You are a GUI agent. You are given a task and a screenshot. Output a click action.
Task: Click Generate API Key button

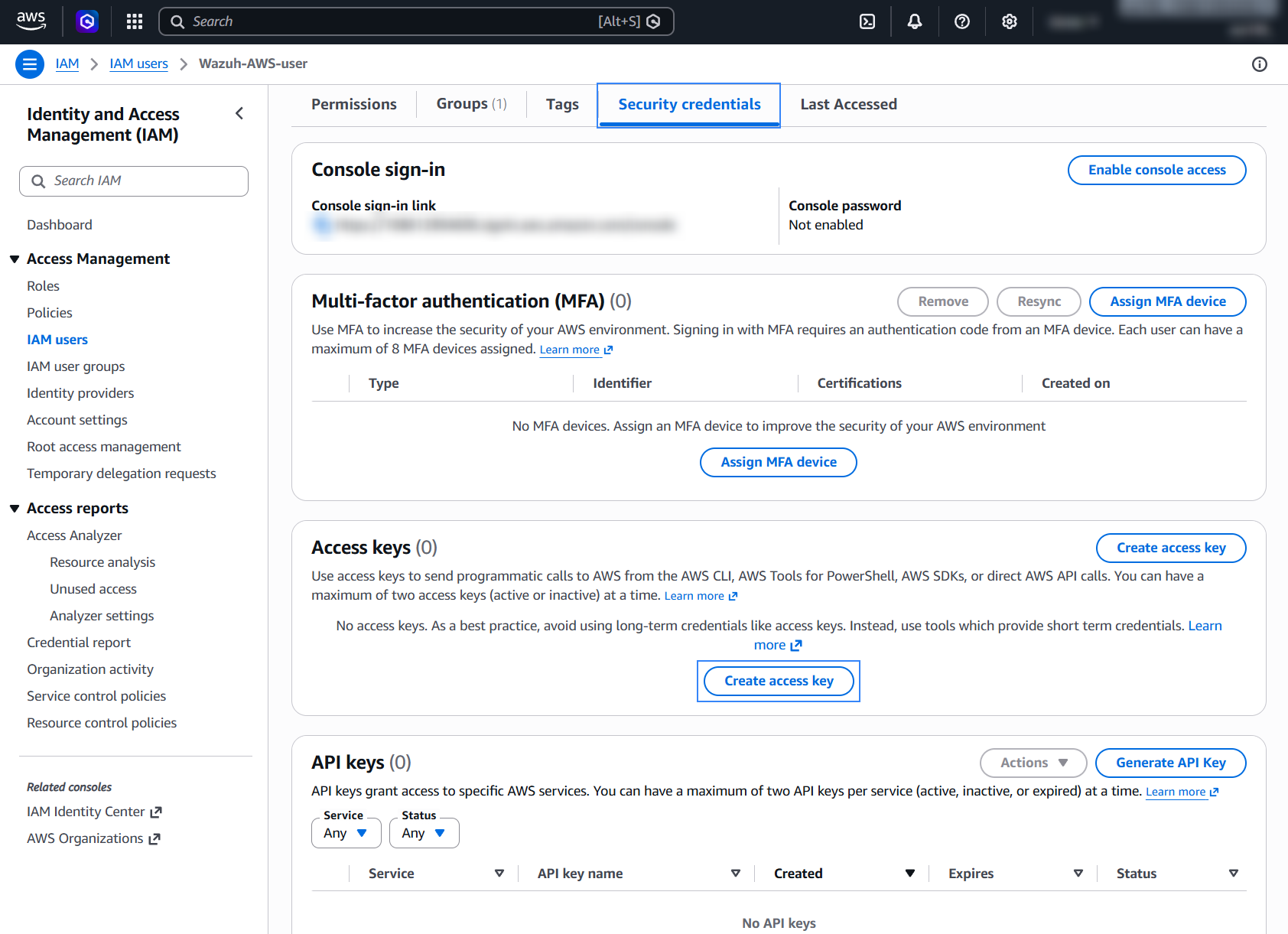(1170, 763)
